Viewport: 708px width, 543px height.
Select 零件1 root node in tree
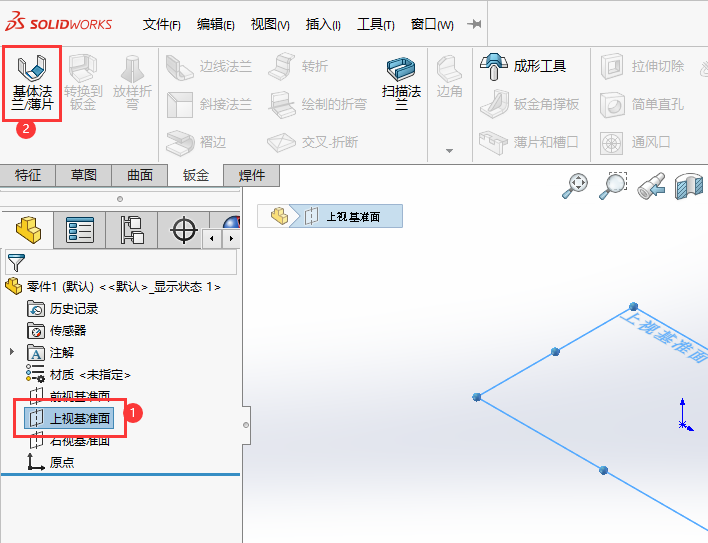(112, 287)
